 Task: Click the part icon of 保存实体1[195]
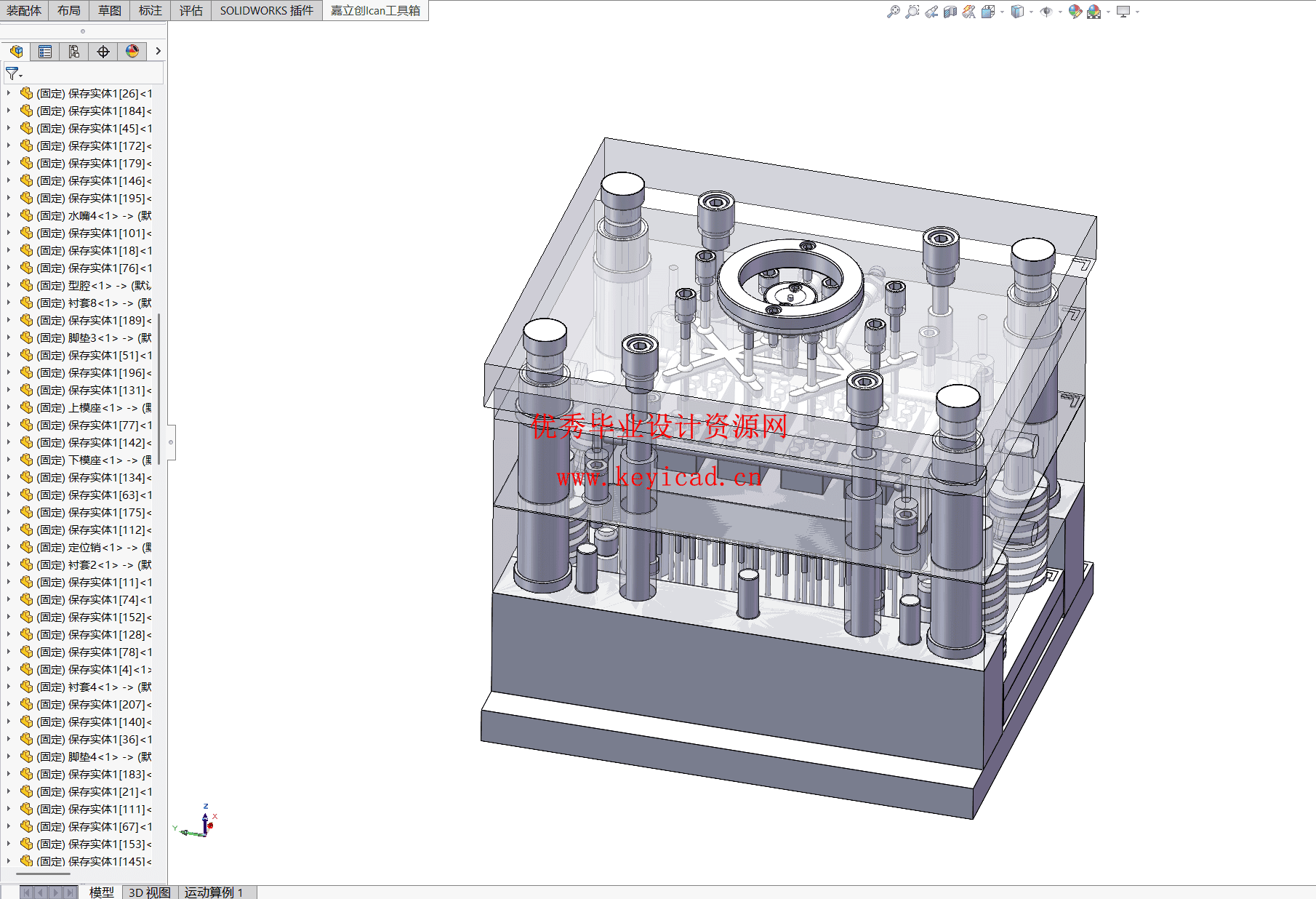click(x=27, y=198)
